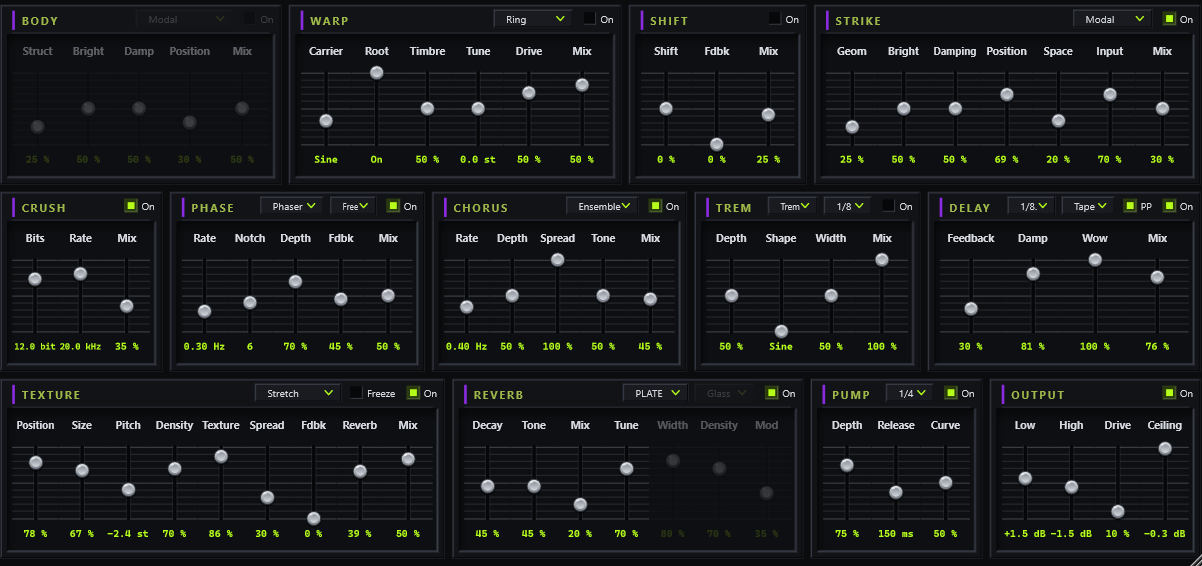Click the Texture Fdbk slider knob
The width and height of the screenshot is (1202, 566).
coord(314,518)
